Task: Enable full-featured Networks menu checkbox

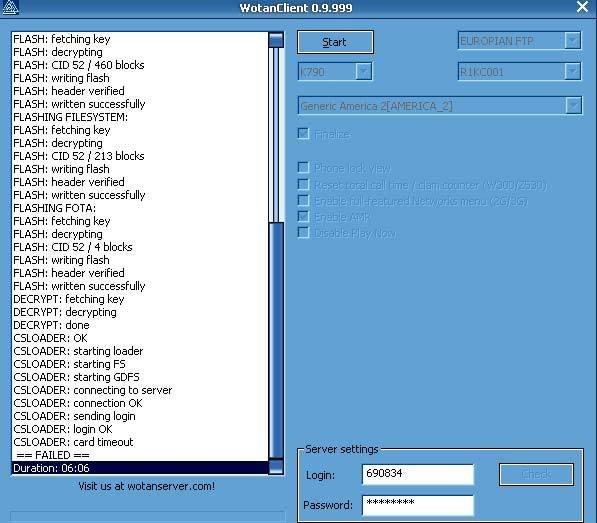Action: point(303,200)
